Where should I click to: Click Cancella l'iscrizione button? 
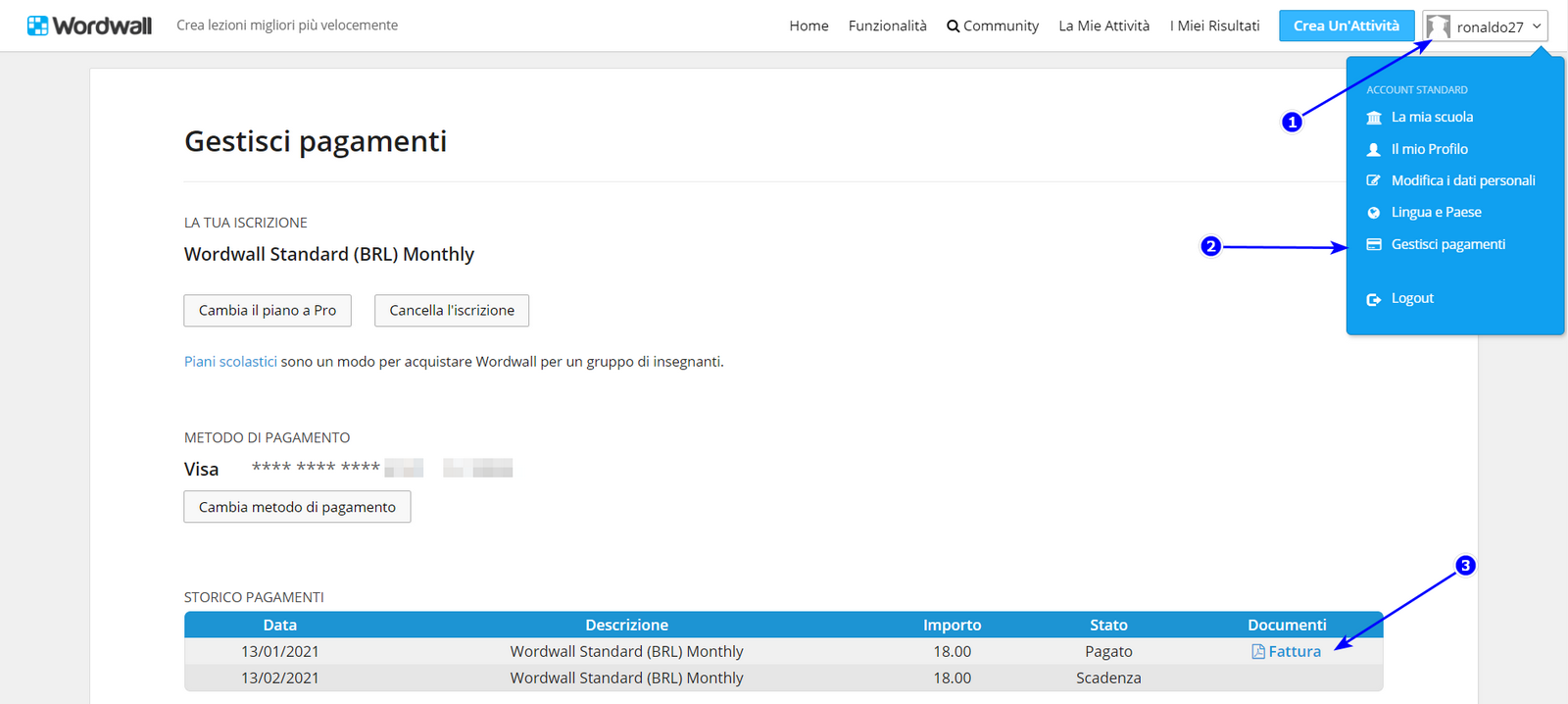pyautogui.click(x=452, y=311)
